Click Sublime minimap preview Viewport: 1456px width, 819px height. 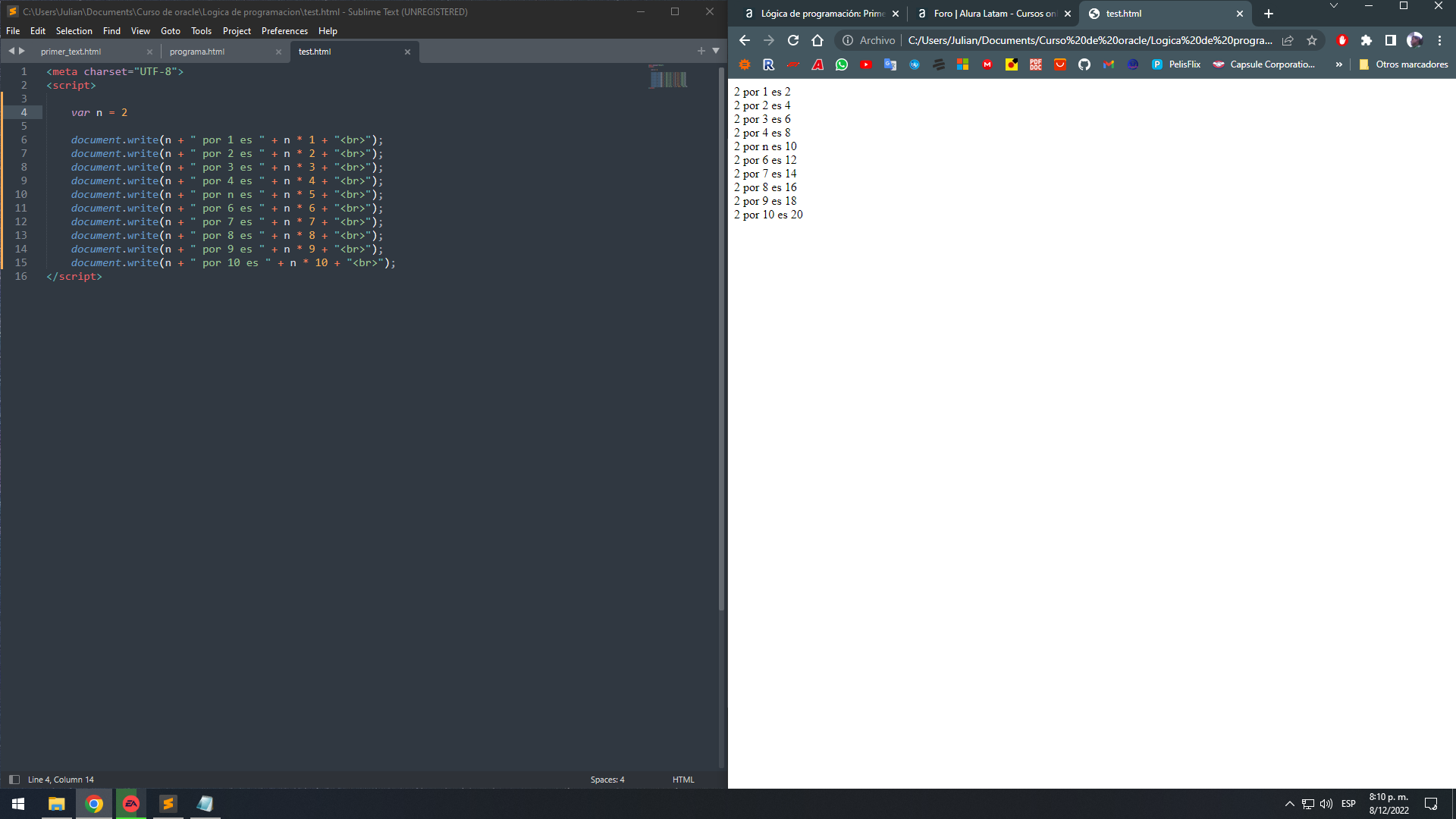pyautogui.click(x=668, y=76)
